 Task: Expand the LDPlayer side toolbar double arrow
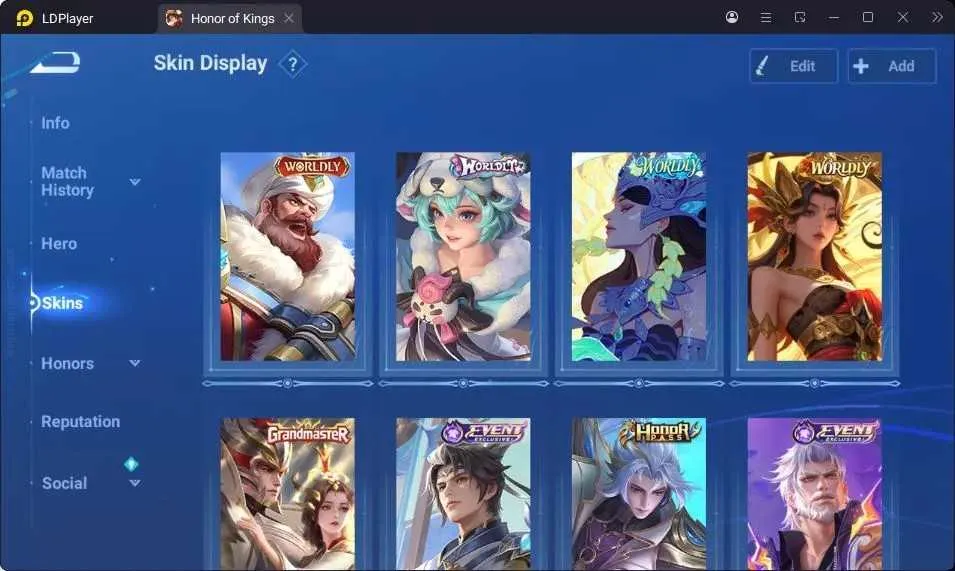coord(937,17)
